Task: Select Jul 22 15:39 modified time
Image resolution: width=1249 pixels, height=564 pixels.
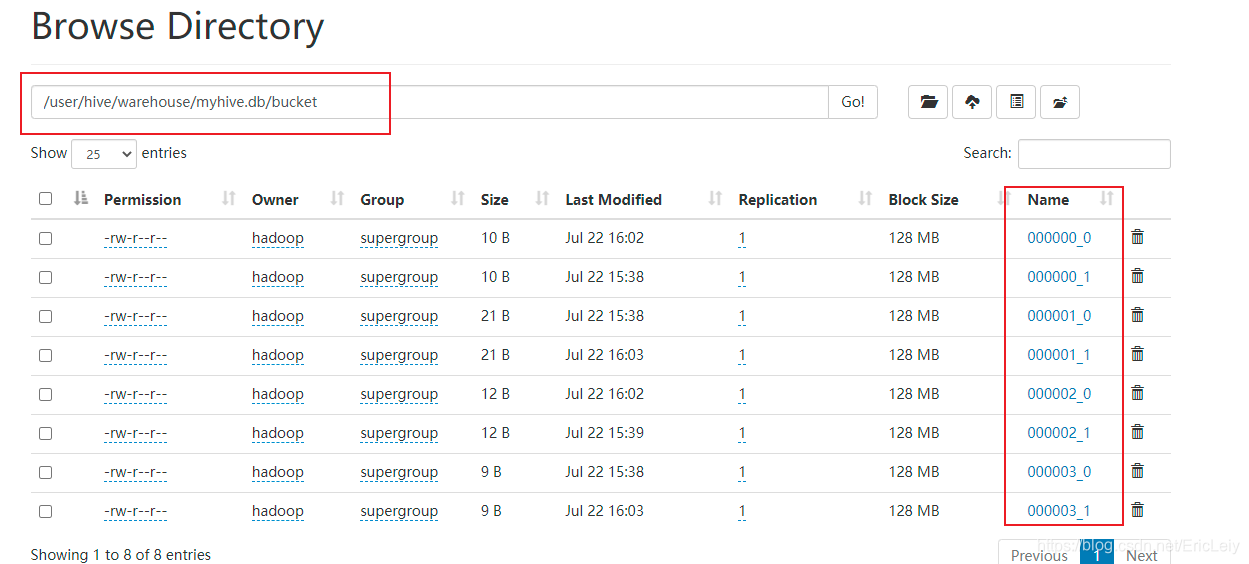Action: (604, 433)
